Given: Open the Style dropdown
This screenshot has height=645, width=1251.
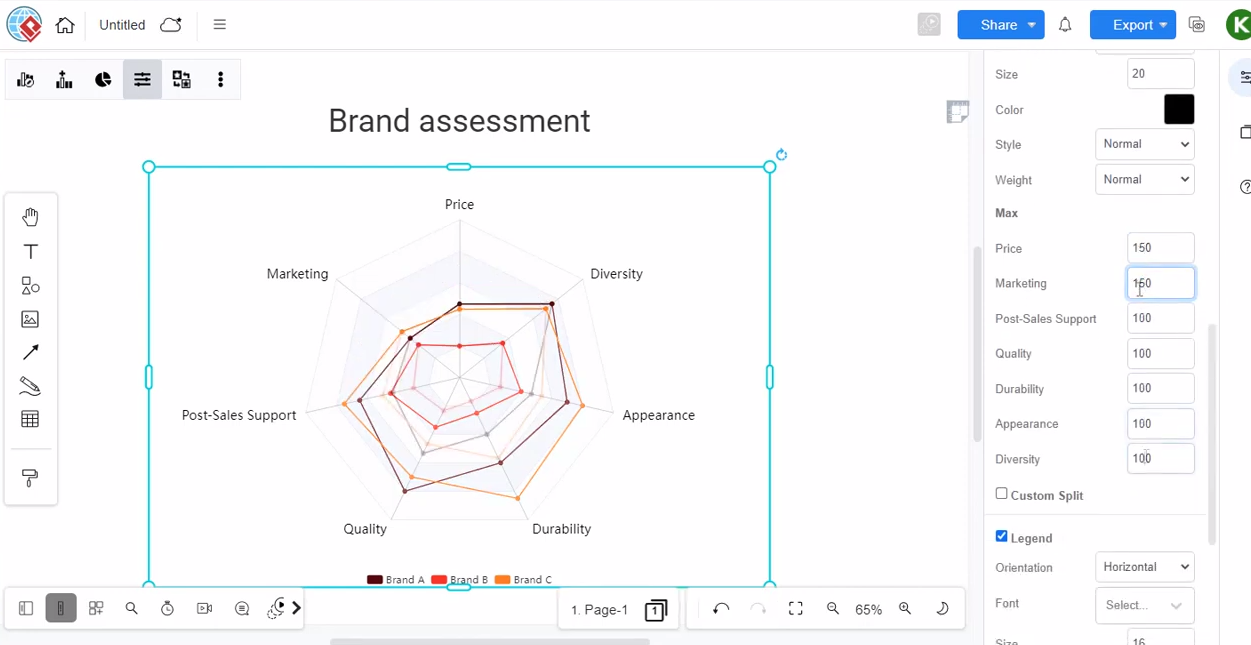Looking at the screenshot, I should 1144,144.
